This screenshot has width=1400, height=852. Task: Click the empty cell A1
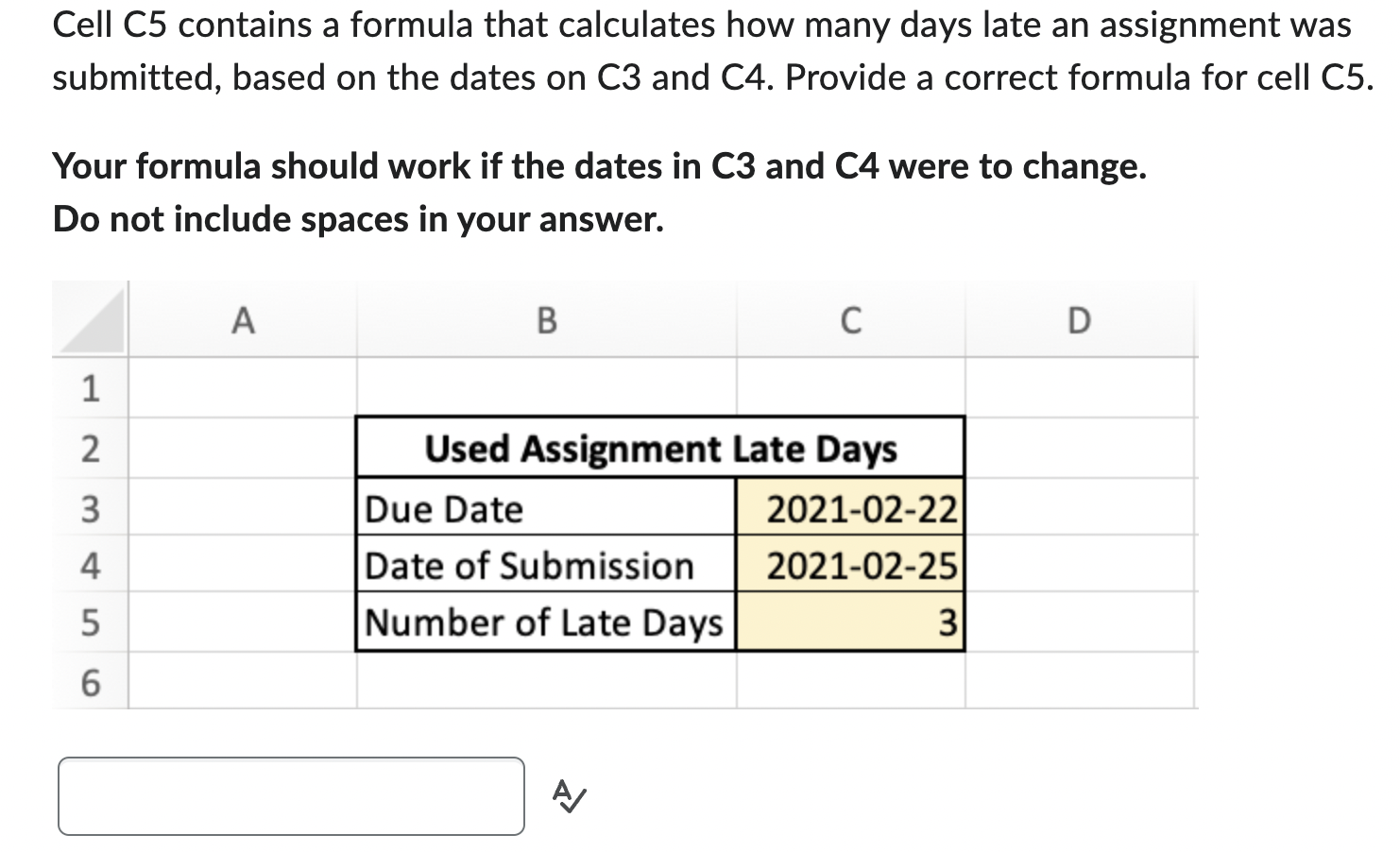point(243,390)
